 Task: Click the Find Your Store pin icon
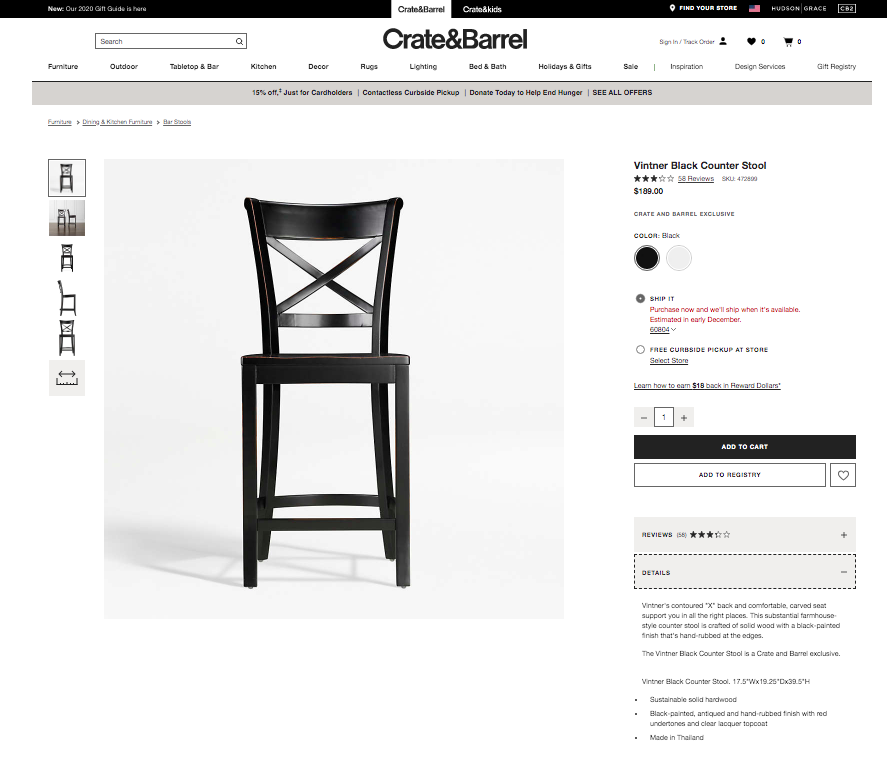click(672, 8)
